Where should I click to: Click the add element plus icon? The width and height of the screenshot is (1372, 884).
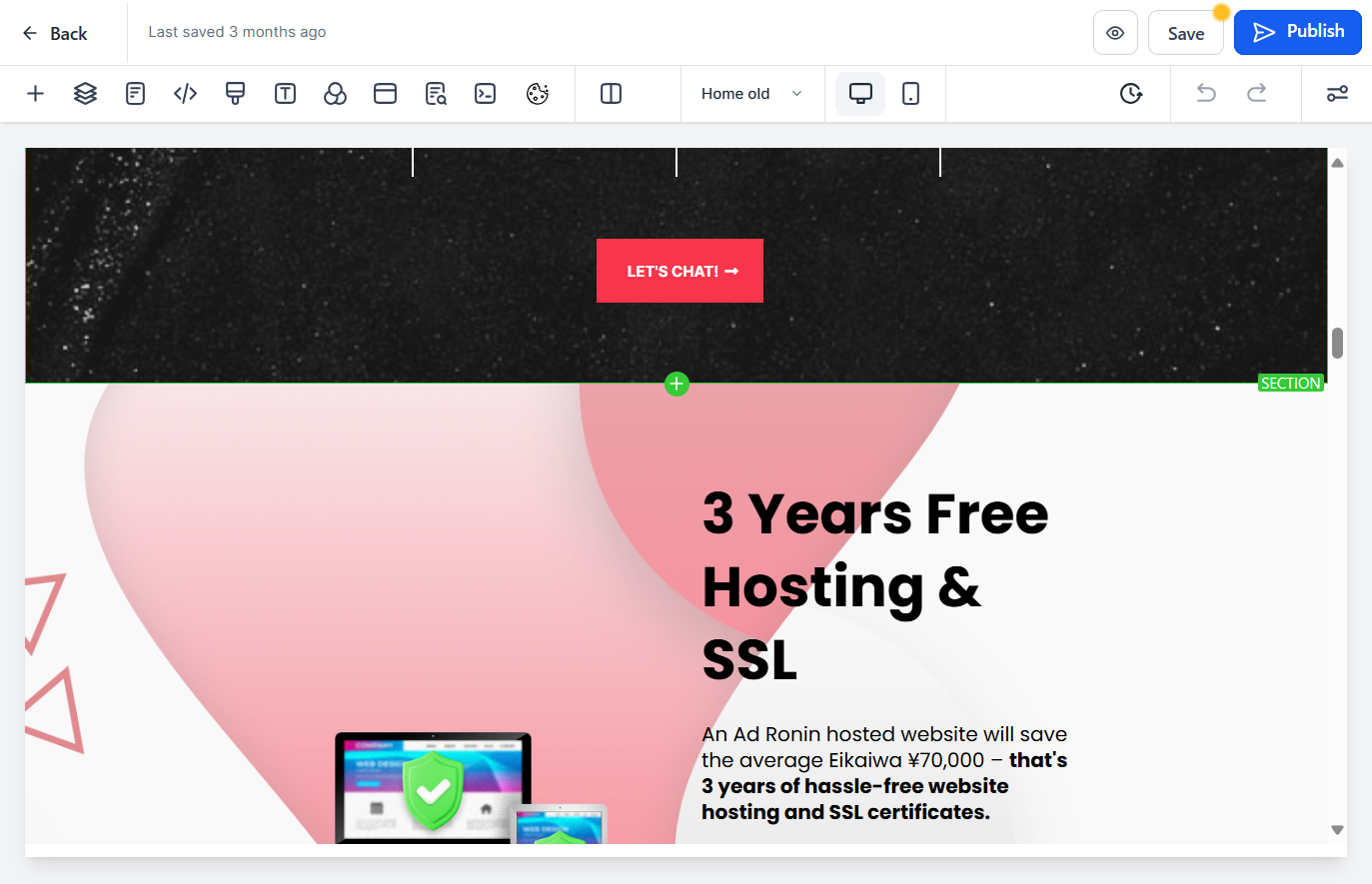point(35,94)
